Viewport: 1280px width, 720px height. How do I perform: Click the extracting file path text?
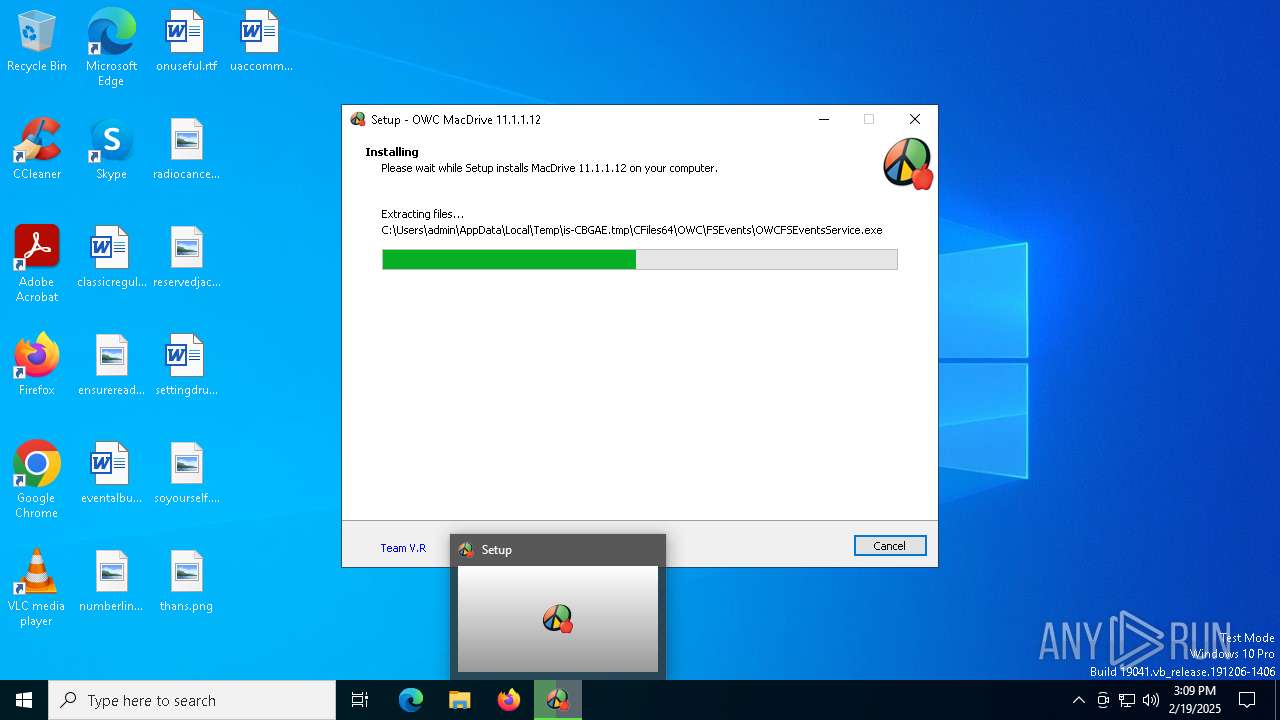point(632,230)
